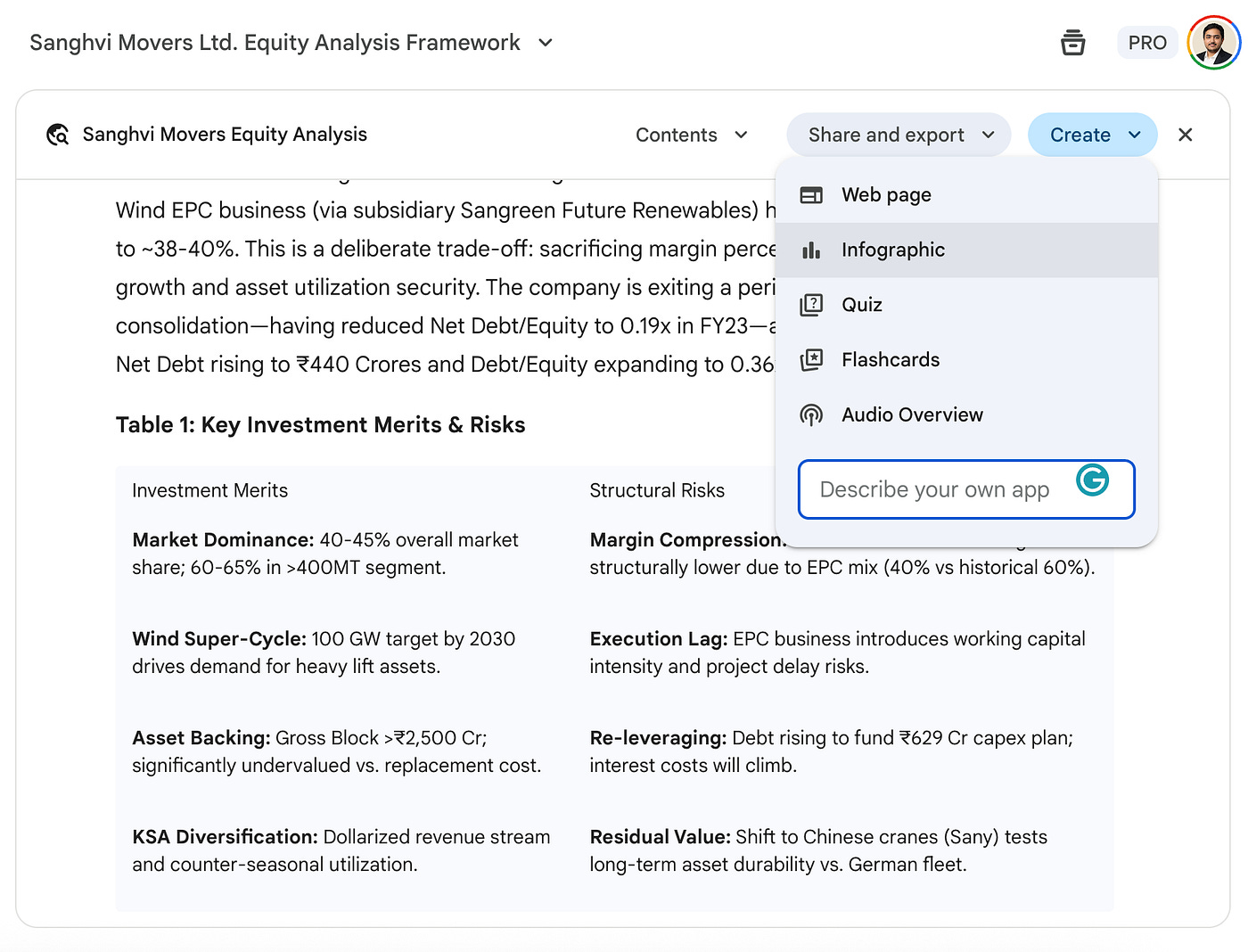Click the Deep Research icon beside report title
Viewport: 1248px width, 952px height.
click(x=58, y=135)
